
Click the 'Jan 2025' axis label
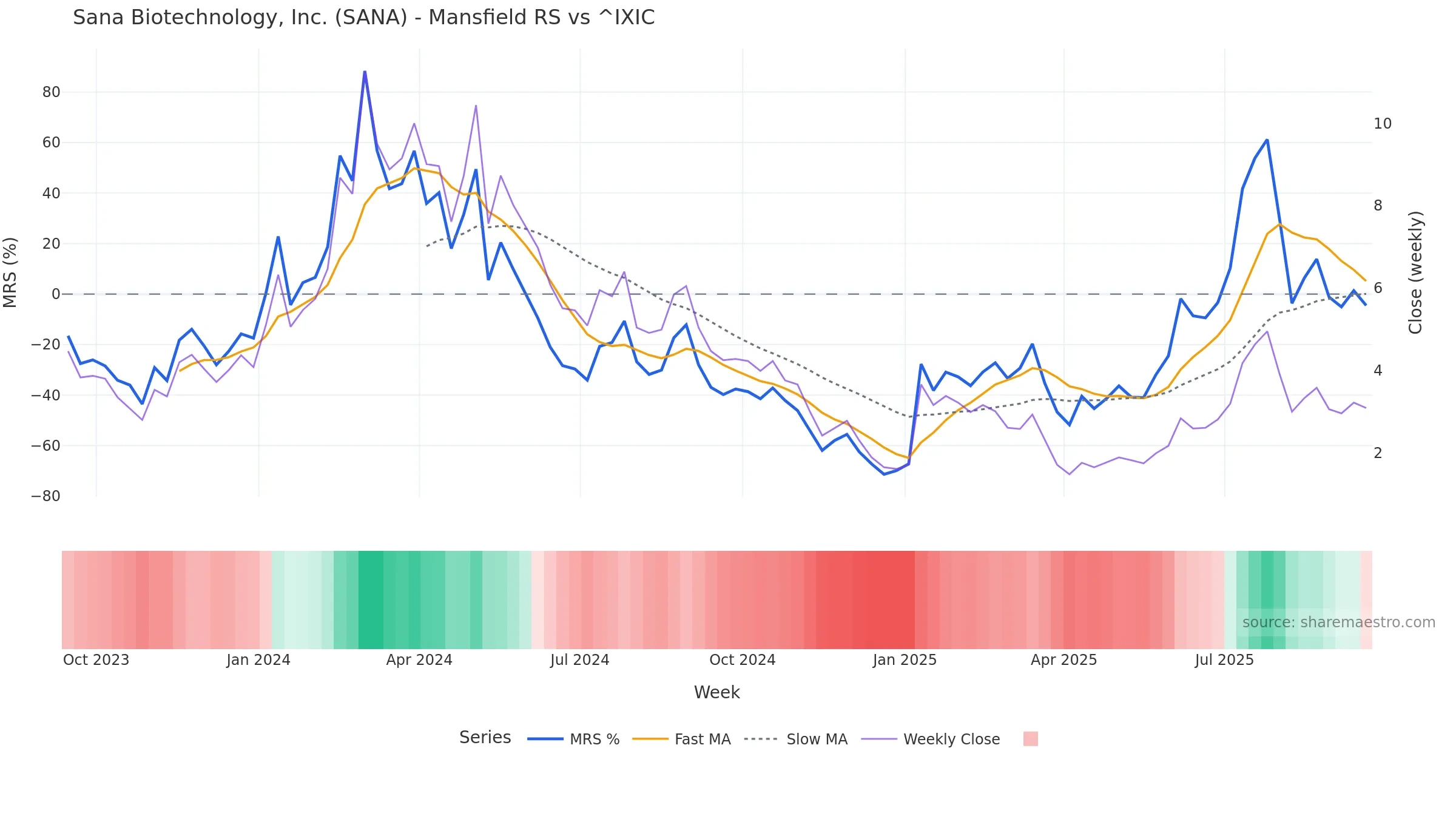[x=905, y=660]
